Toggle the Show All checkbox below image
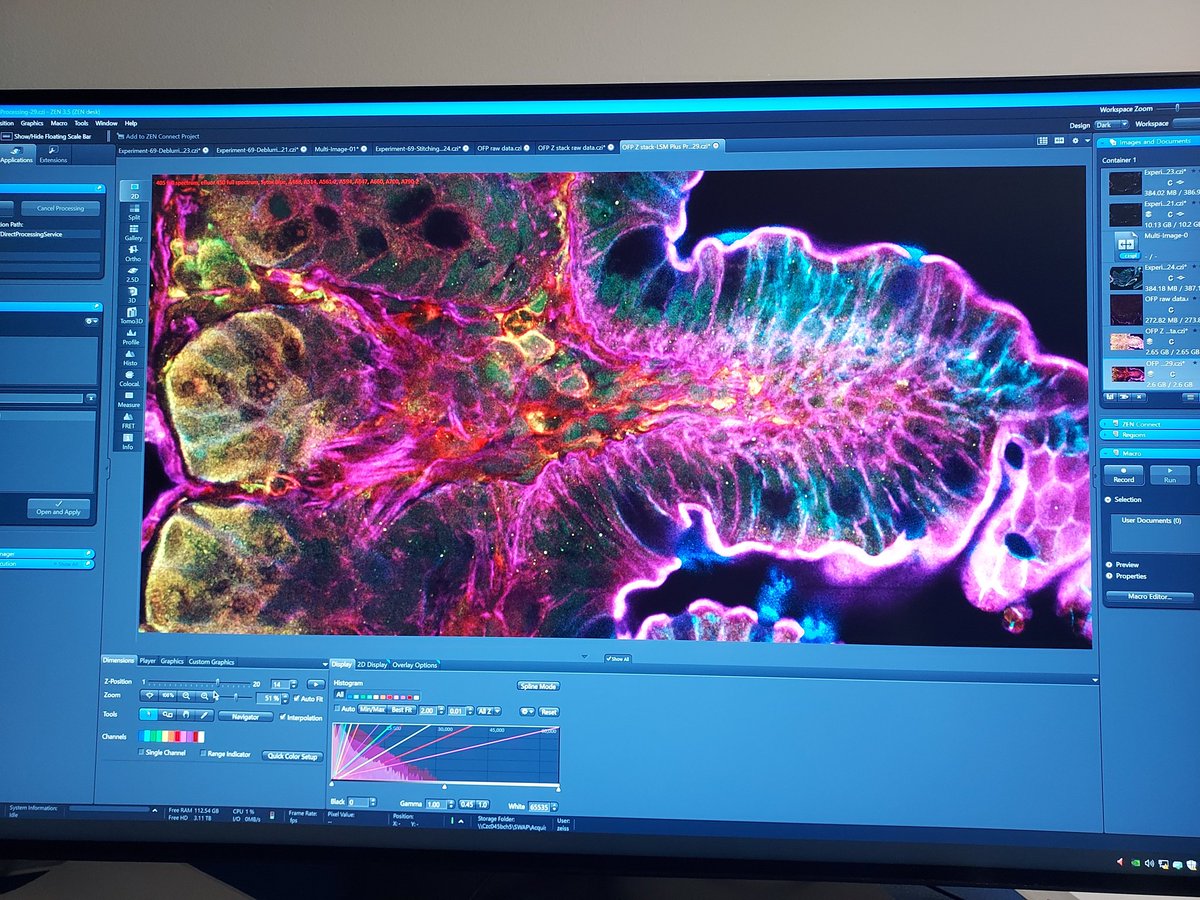The width and height of the screenshot is (1200, 900). [x=618, y=658]
